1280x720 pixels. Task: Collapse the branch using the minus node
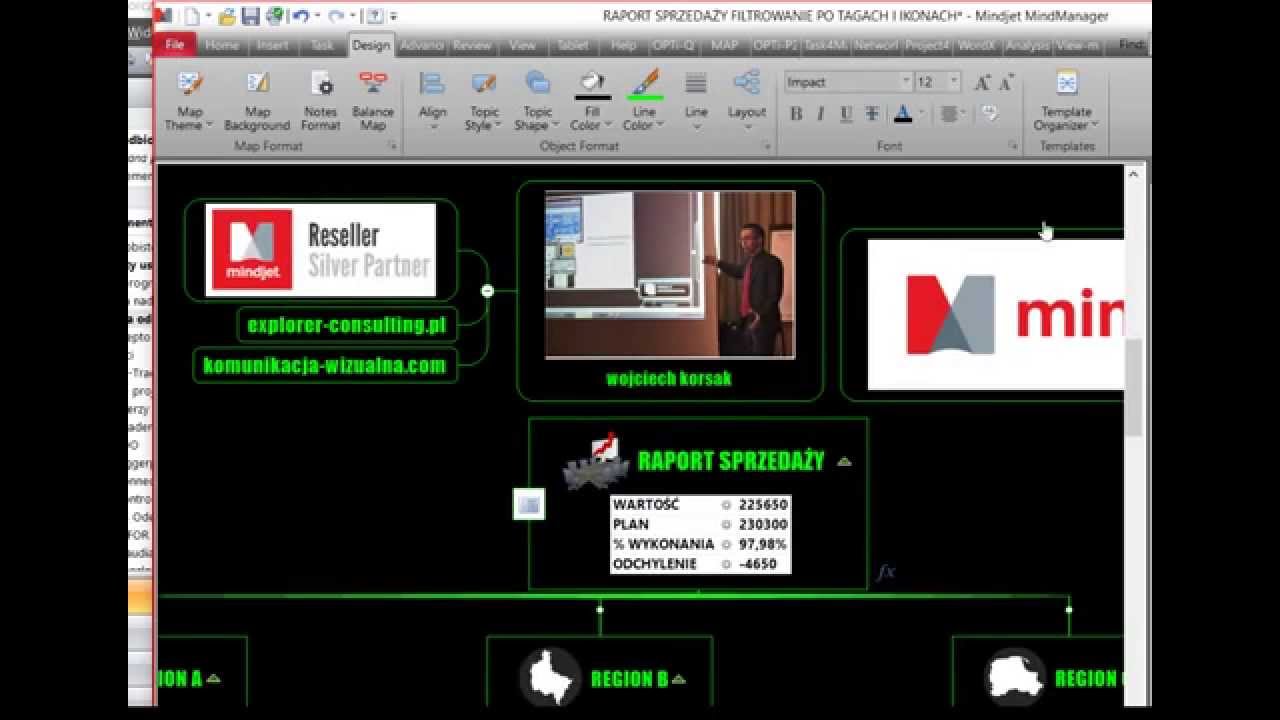[x=487, y=291]
